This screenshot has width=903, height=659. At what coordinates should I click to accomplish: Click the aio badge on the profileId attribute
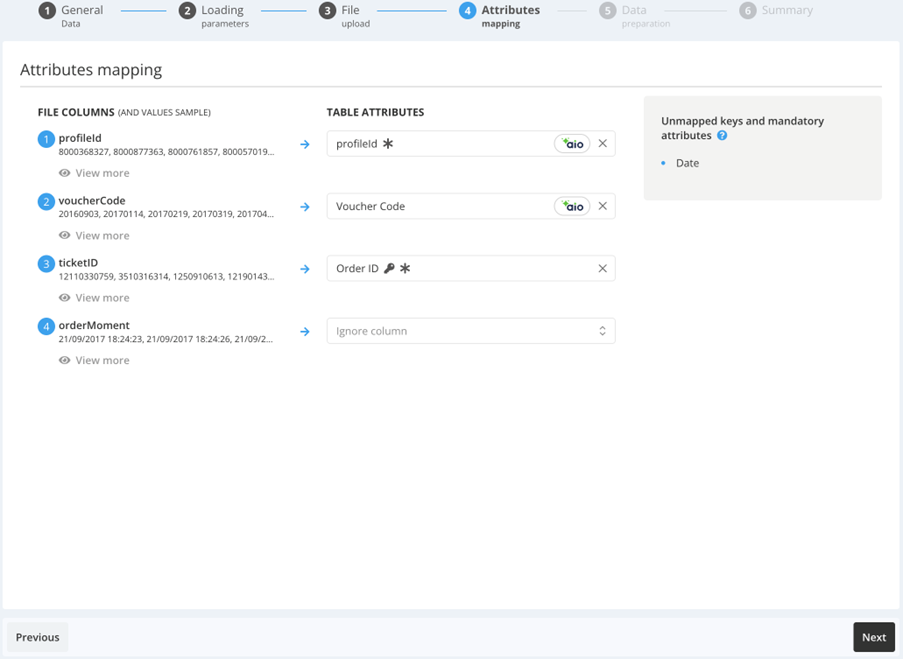click(572, 144)
